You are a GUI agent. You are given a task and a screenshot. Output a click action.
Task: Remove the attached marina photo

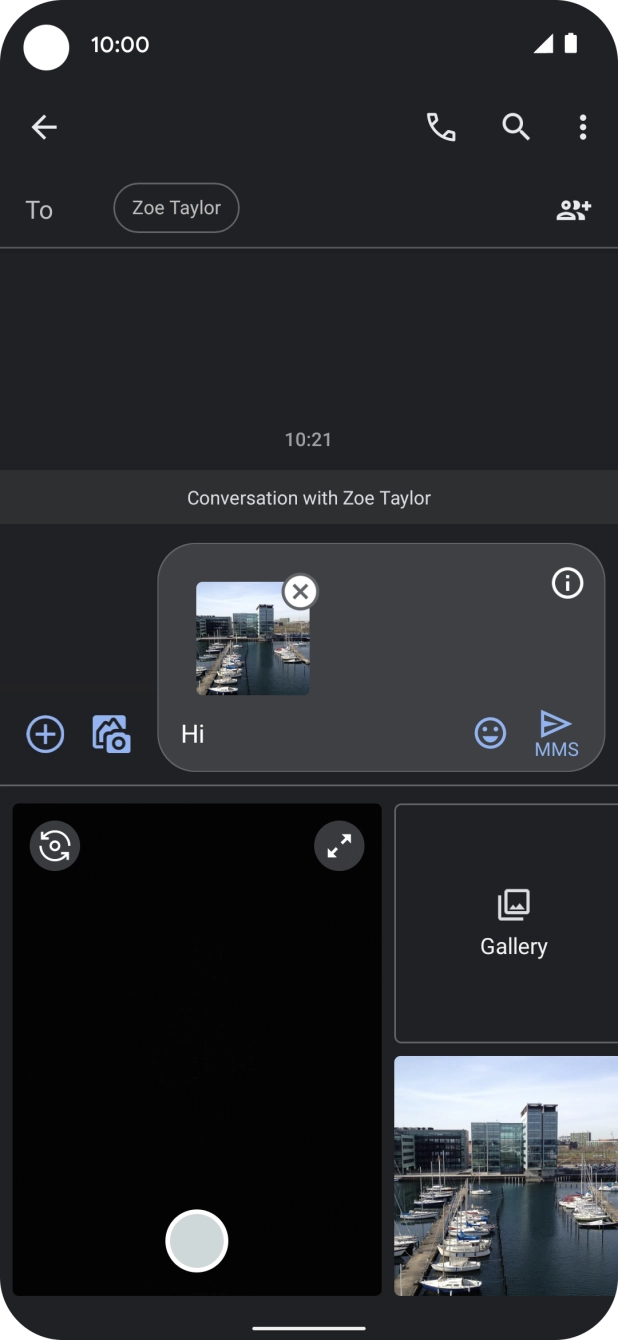300,591
